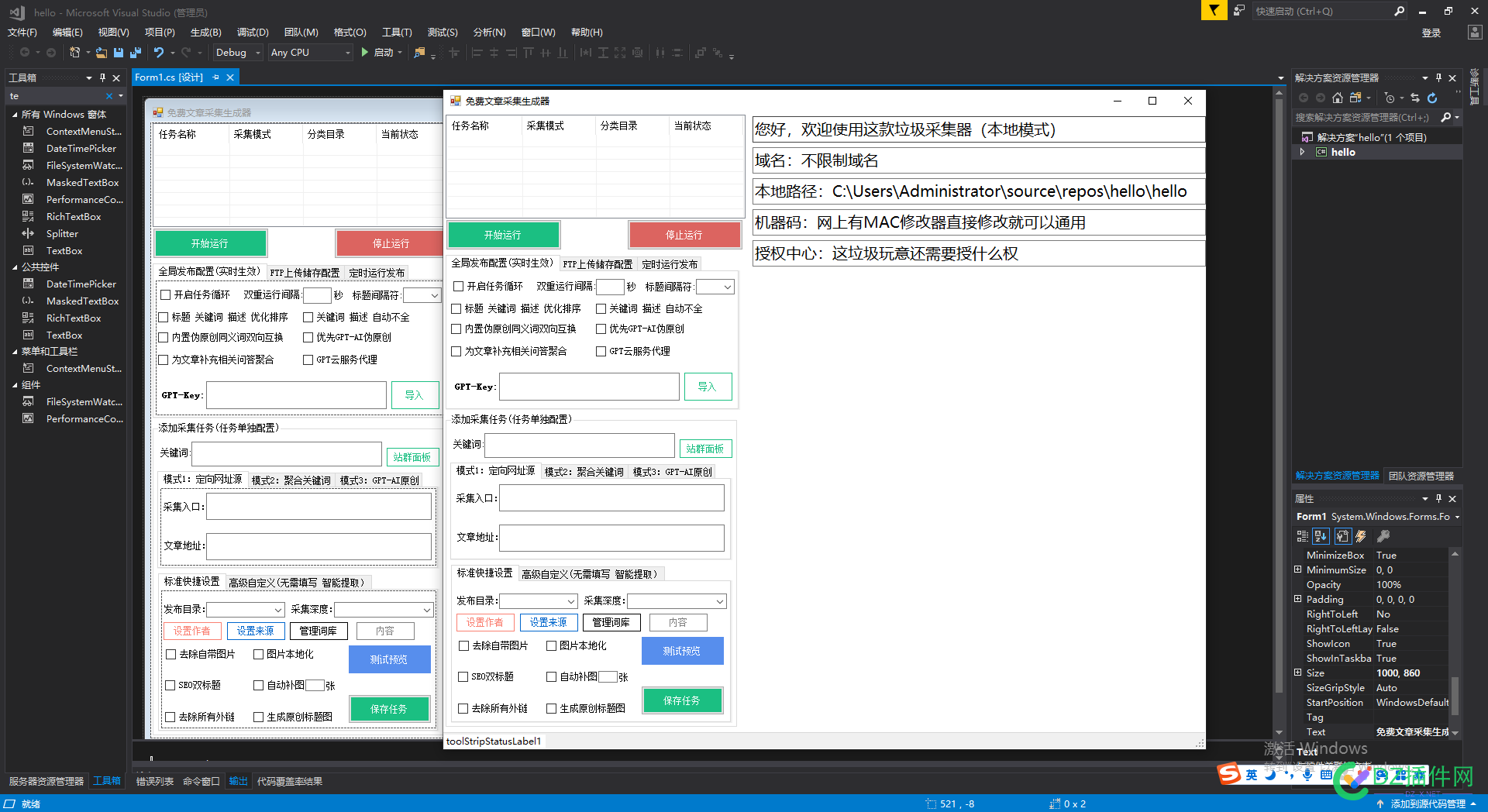Click the Events lightning bolt icon
This screenshot has height=812, width=1488.
tap(1361, 536)
